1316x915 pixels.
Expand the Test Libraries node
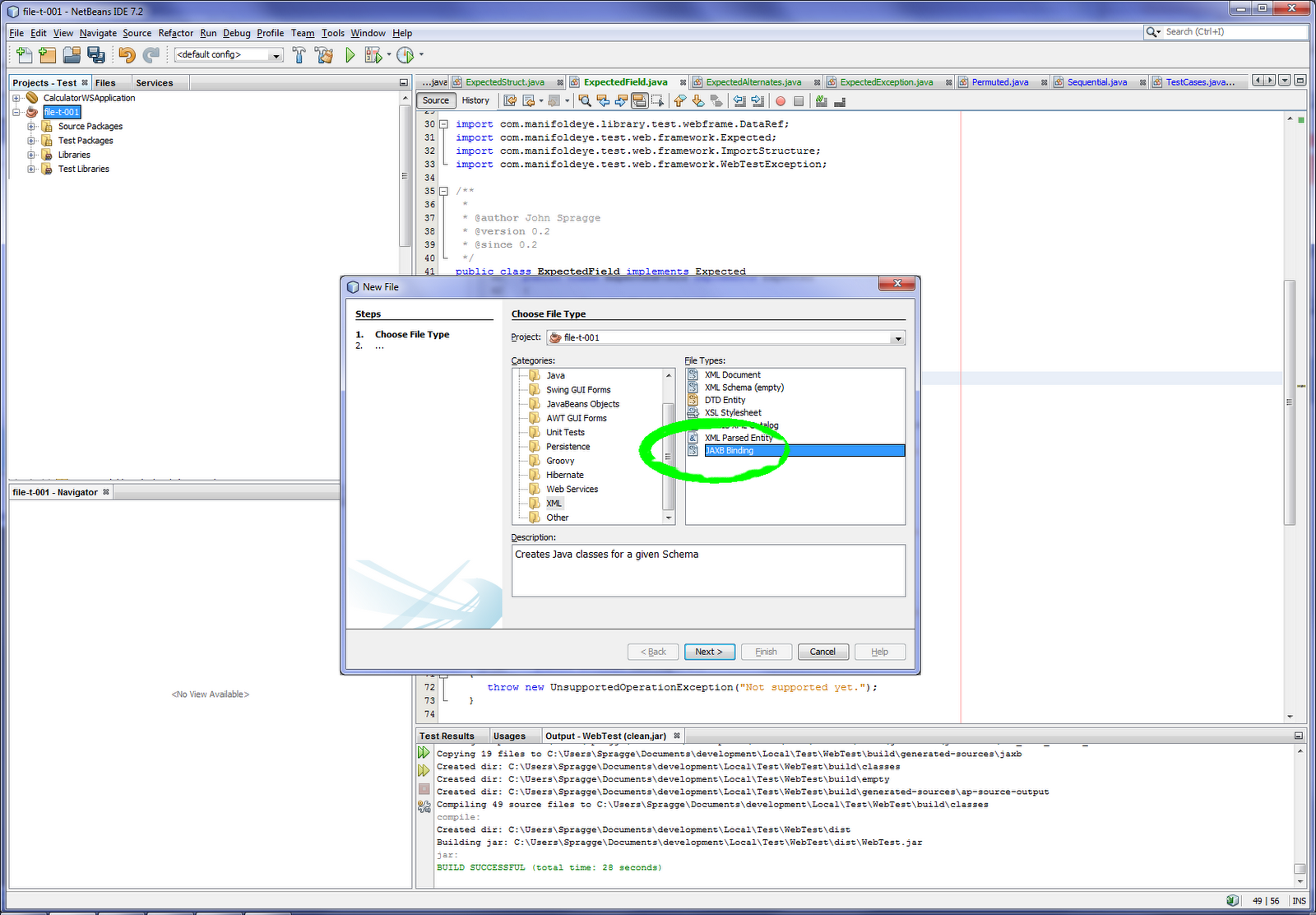coord(31,169)
